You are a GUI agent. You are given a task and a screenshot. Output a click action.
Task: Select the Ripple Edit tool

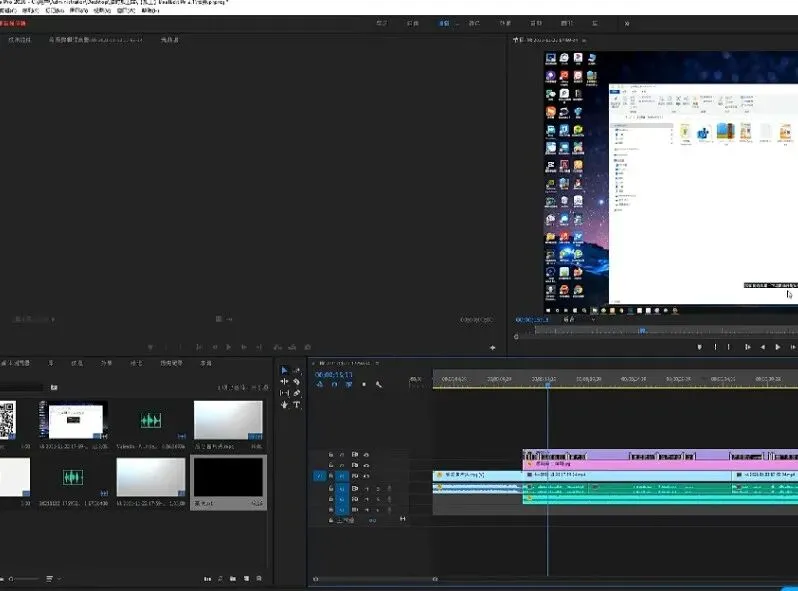[x=284, y=382]
